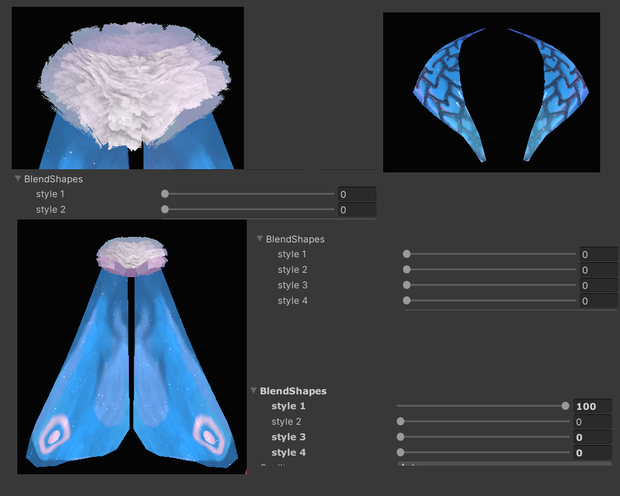The image size is (620, 496).
Task: Select the value field showing 100
Action: pos(592,406)
